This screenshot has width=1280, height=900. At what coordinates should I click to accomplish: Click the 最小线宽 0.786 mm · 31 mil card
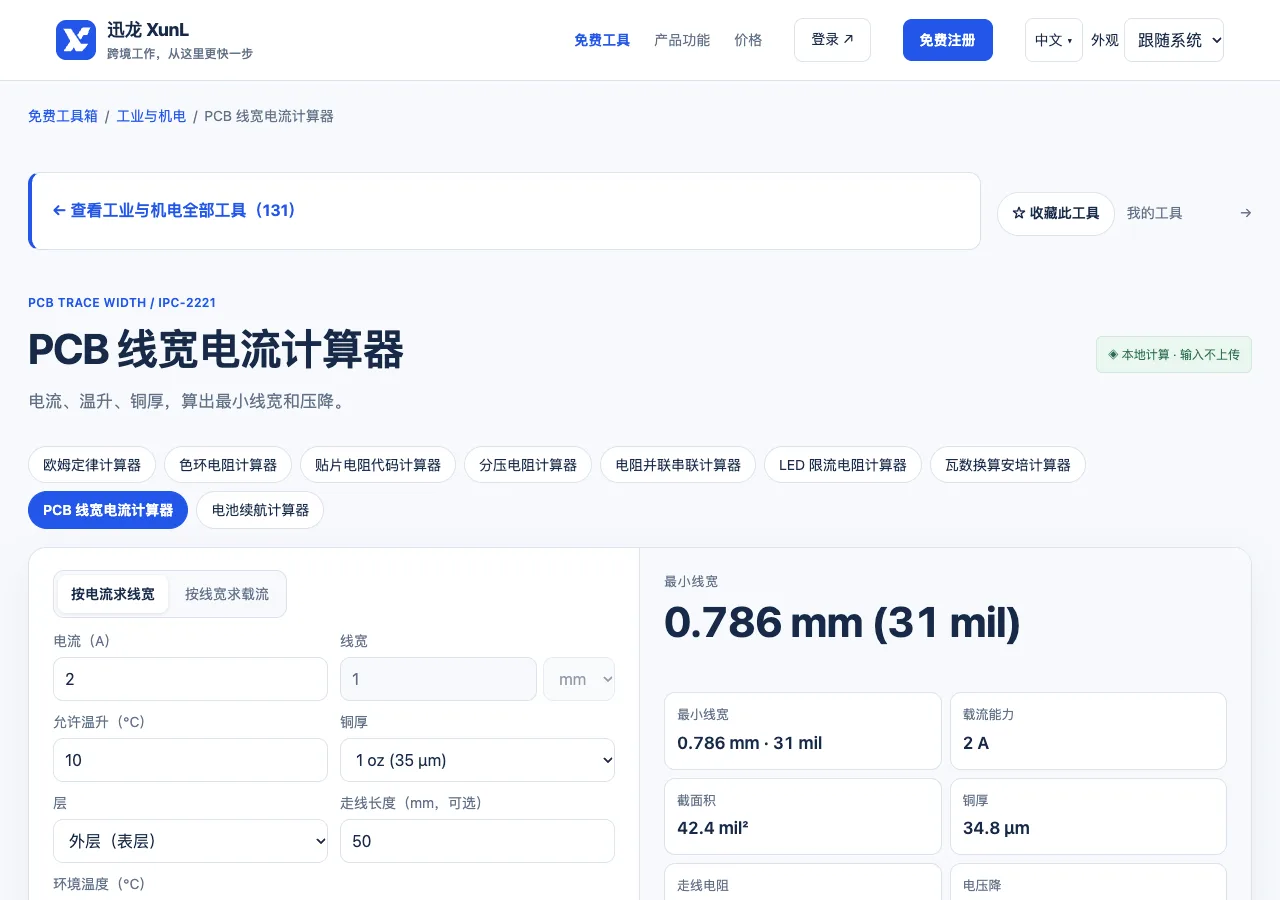803,731
